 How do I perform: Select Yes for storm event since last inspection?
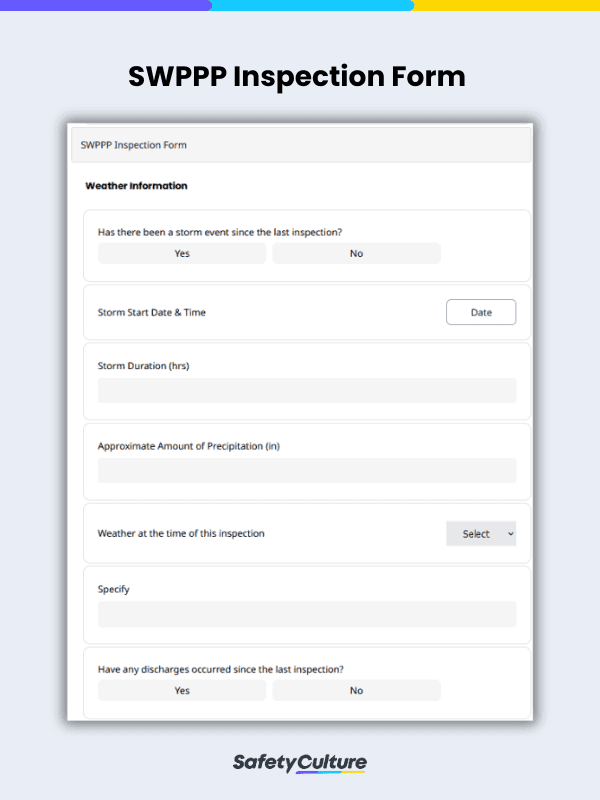click(182, 254)
